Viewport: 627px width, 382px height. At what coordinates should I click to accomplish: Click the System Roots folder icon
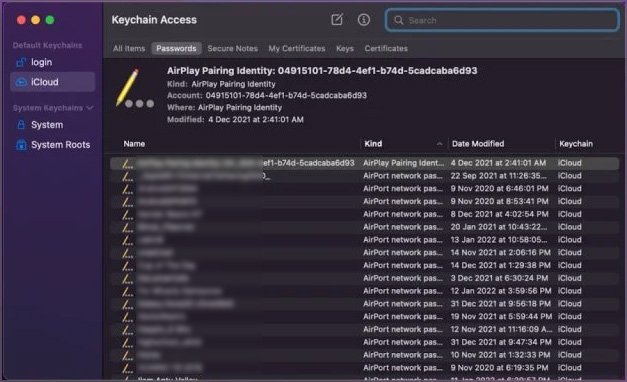[x=21, y=144]
